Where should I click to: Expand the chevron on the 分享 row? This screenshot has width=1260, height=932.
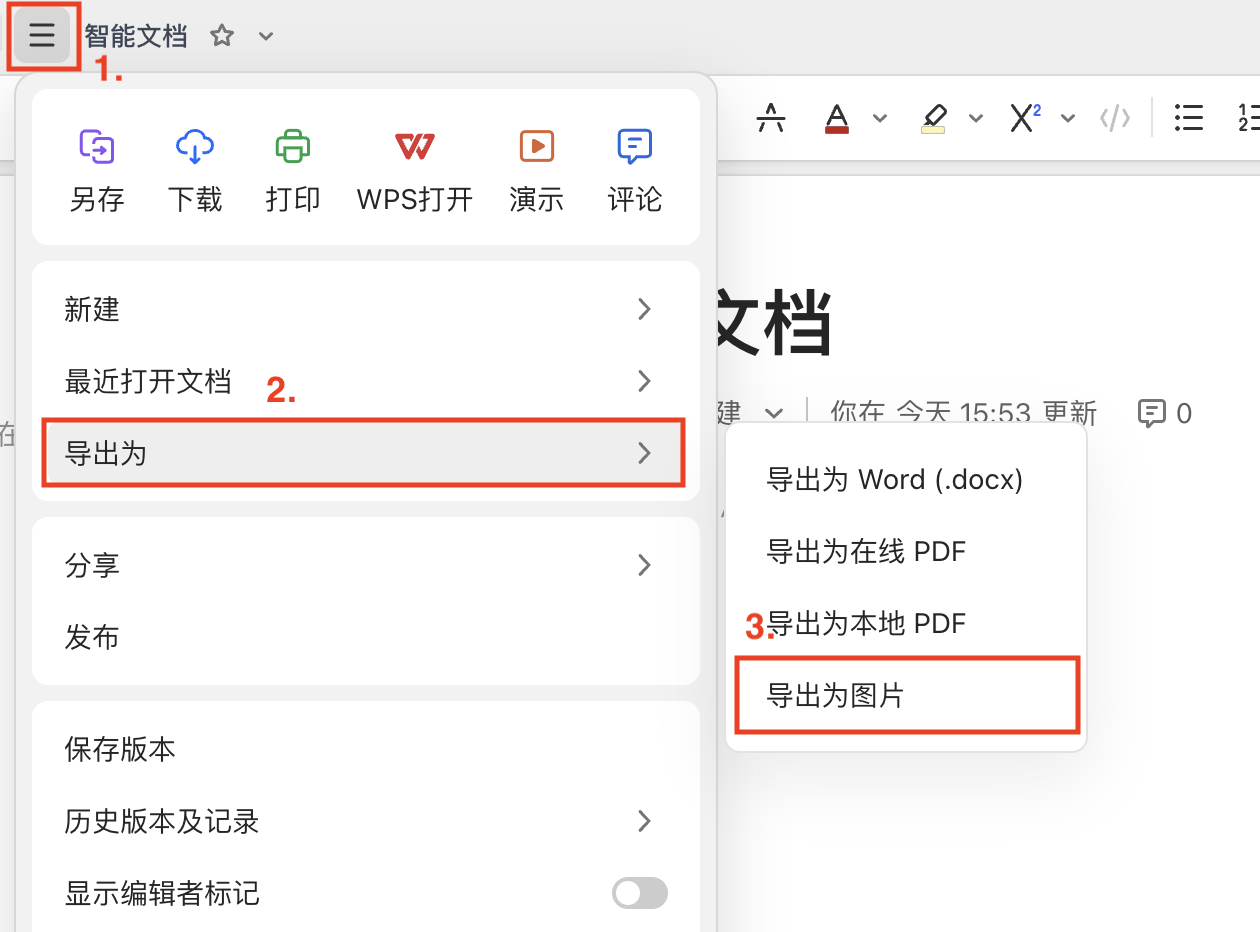(x=645, y=565)
